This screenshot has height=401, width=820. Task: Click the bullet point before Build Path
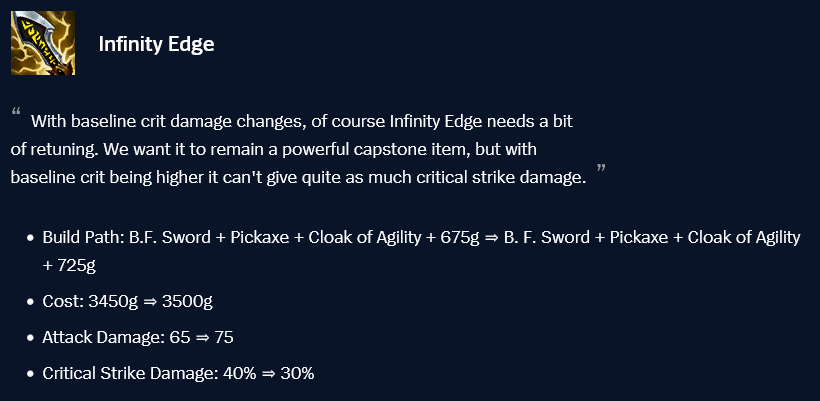coord(31,238)
